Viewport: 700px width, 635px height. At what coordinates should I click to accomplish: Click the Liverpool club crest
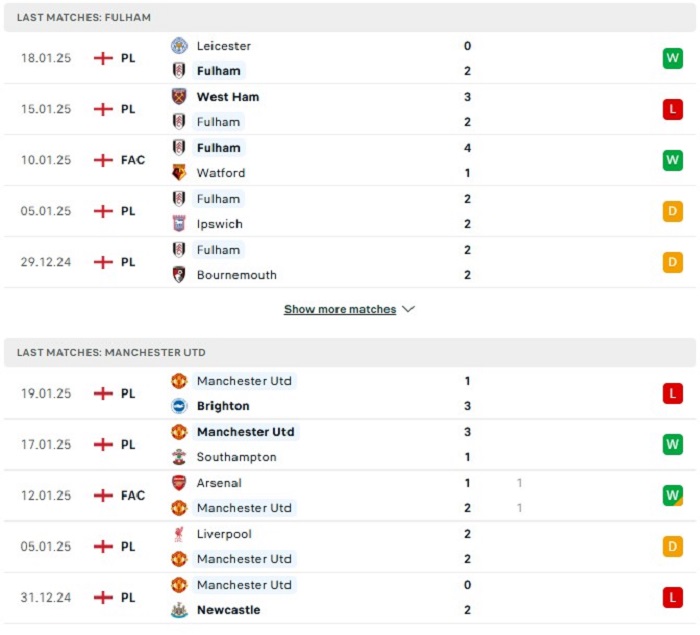click(x=179, y=533)
